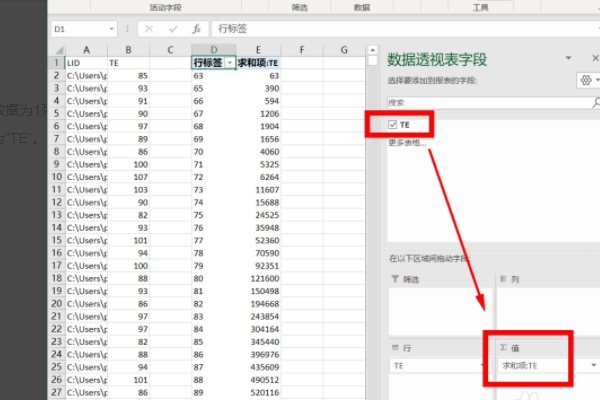Click the 更多表格... link
600x400 pixels.
coord(407,143)
